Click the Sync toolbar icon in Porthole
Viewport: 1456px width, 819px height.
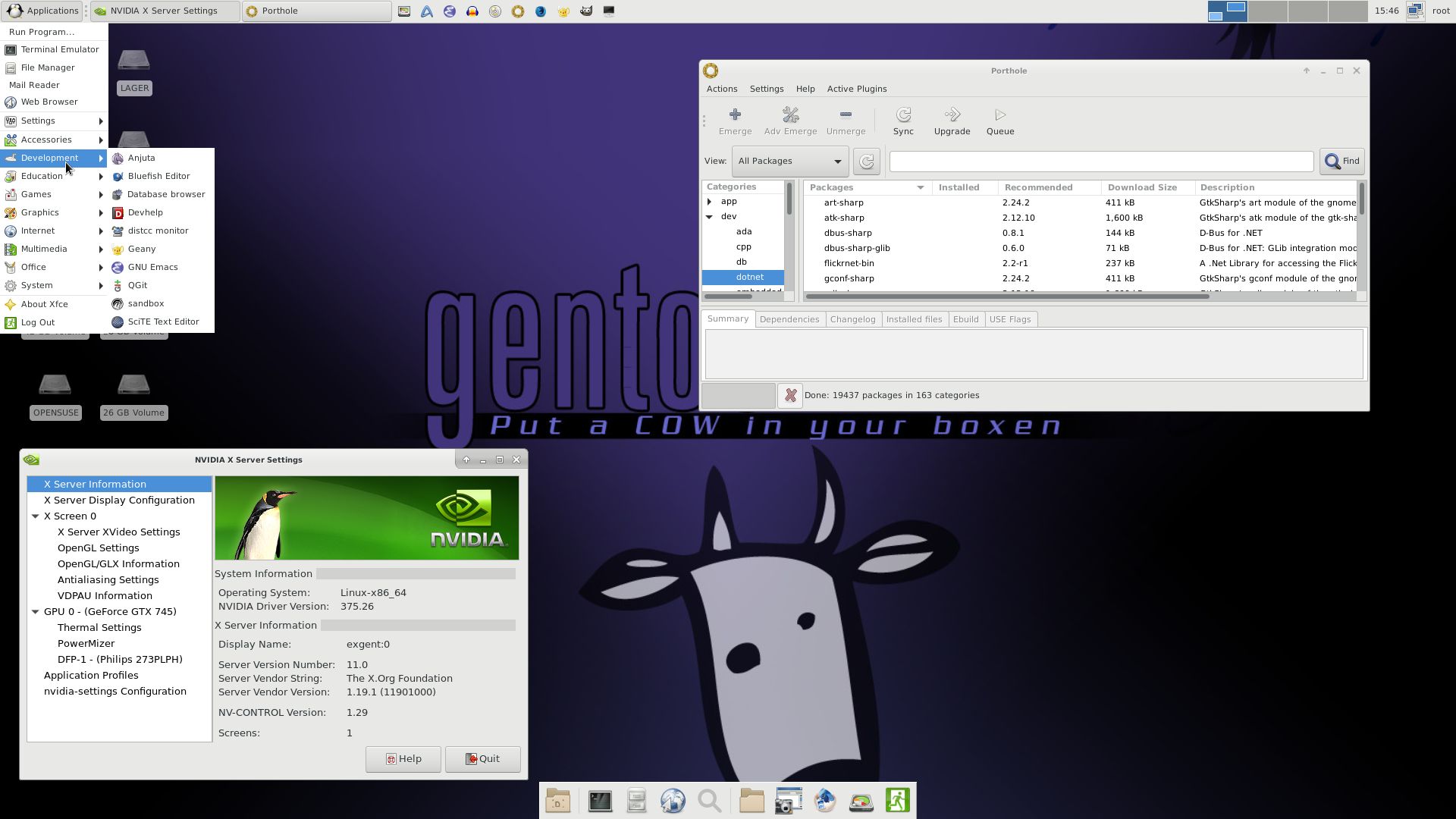pos(903,121)
